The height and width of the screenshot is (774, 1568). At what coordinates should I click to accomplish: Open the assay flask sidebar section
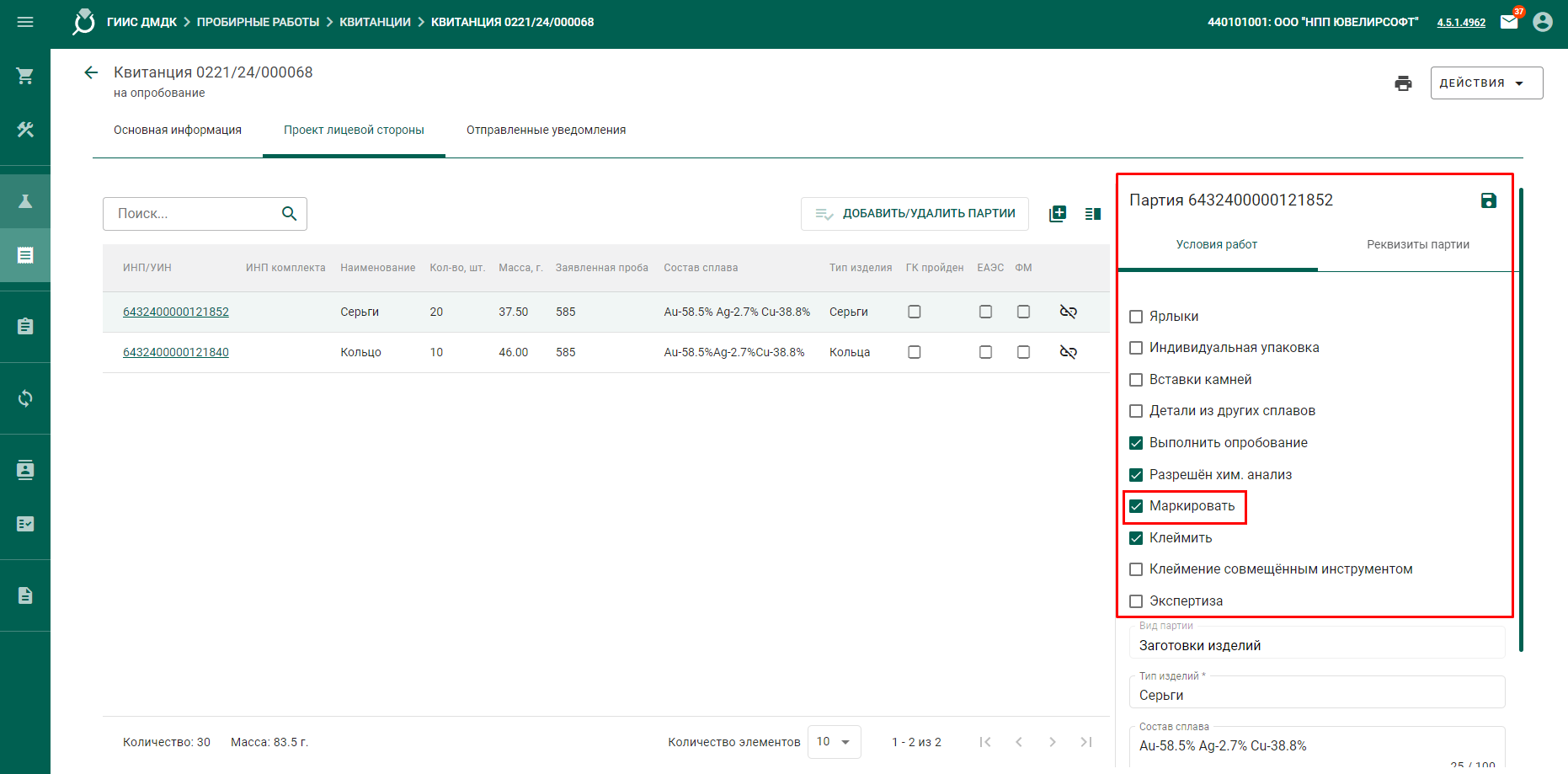pyautogui.click(x=25, y=201)
